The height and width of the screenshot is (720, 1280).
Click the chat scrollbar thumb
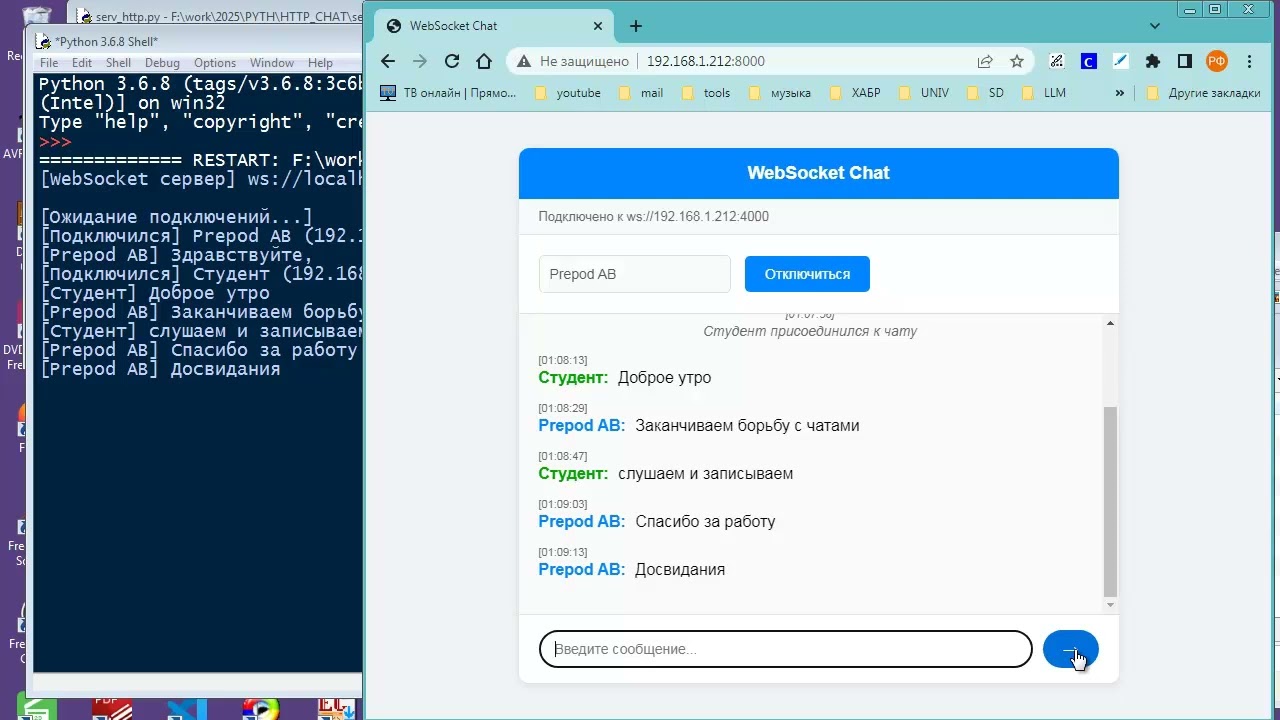pyautogui.click(x=1110, y=501)
